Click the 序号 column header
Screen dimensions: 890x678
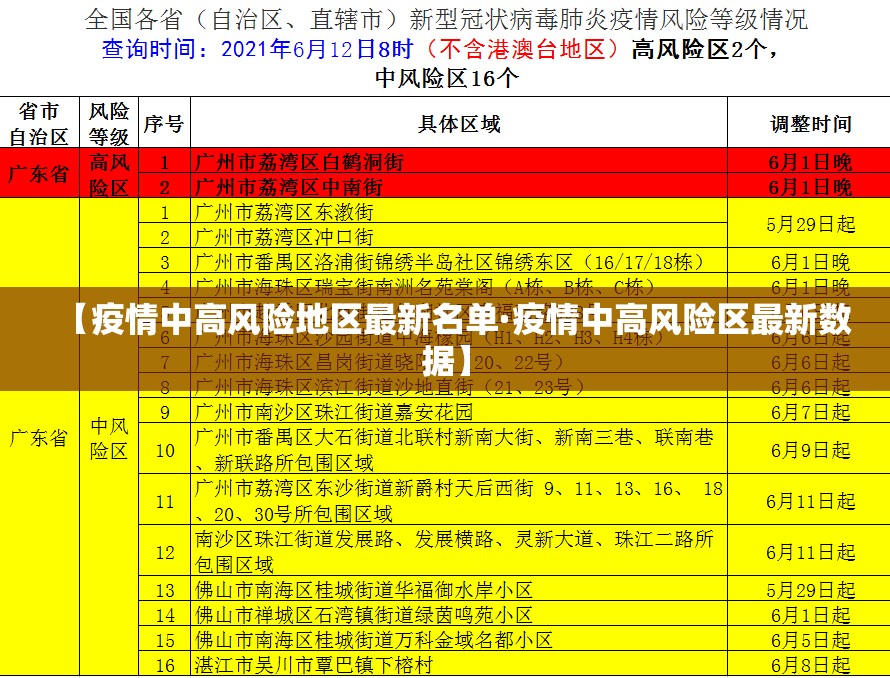164,124
